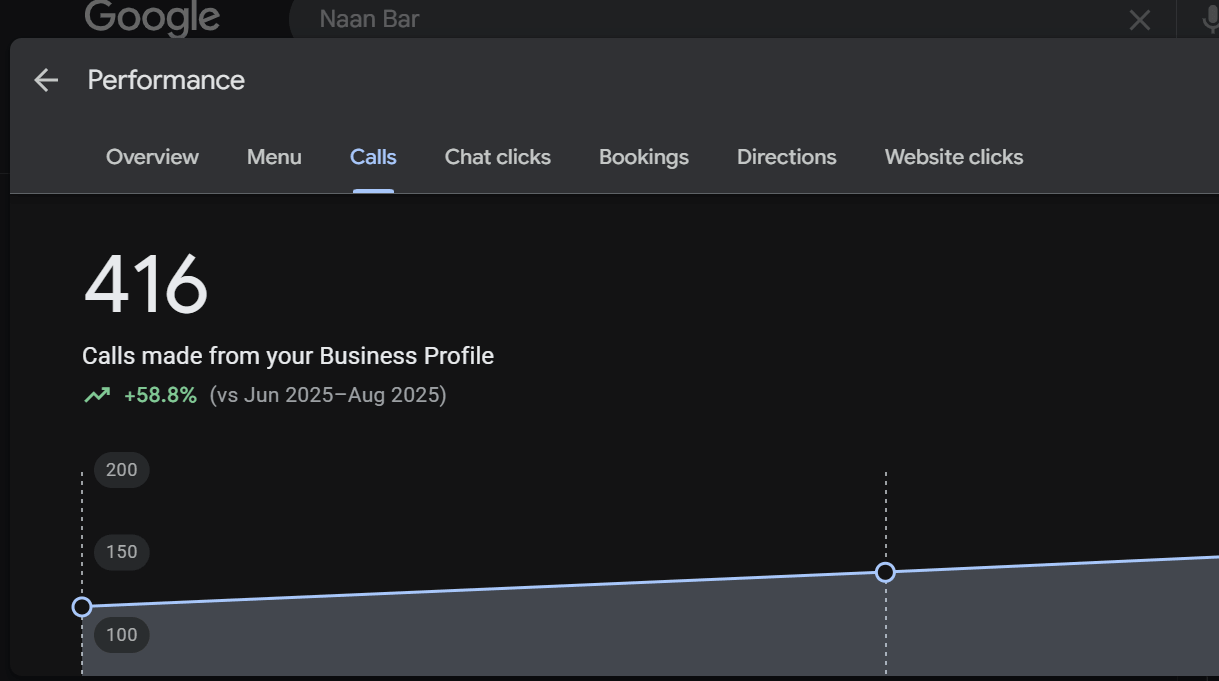Click the "(vs Jun 2025–Aug 2025)" comparison text

(x=328, y=395)
